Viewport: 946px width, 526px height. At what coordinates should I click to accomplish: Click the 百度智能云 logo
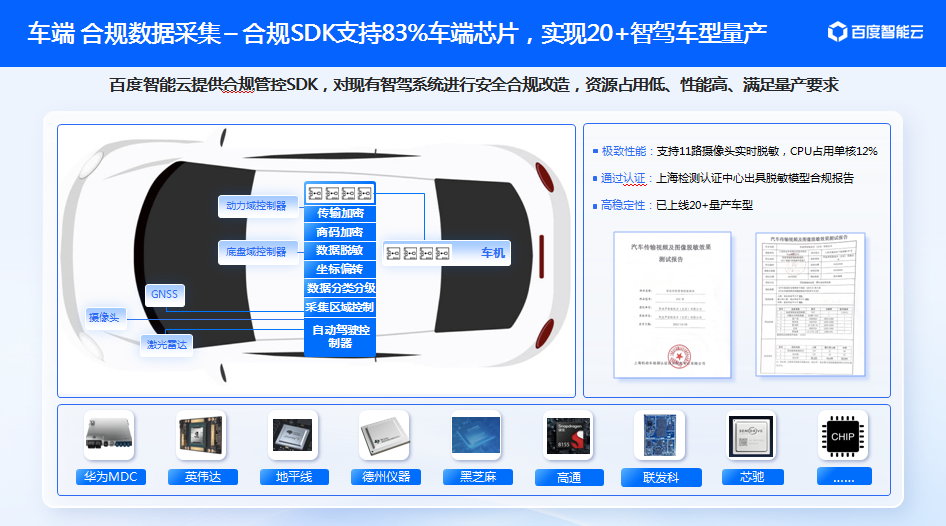click(x=875, y=31)
